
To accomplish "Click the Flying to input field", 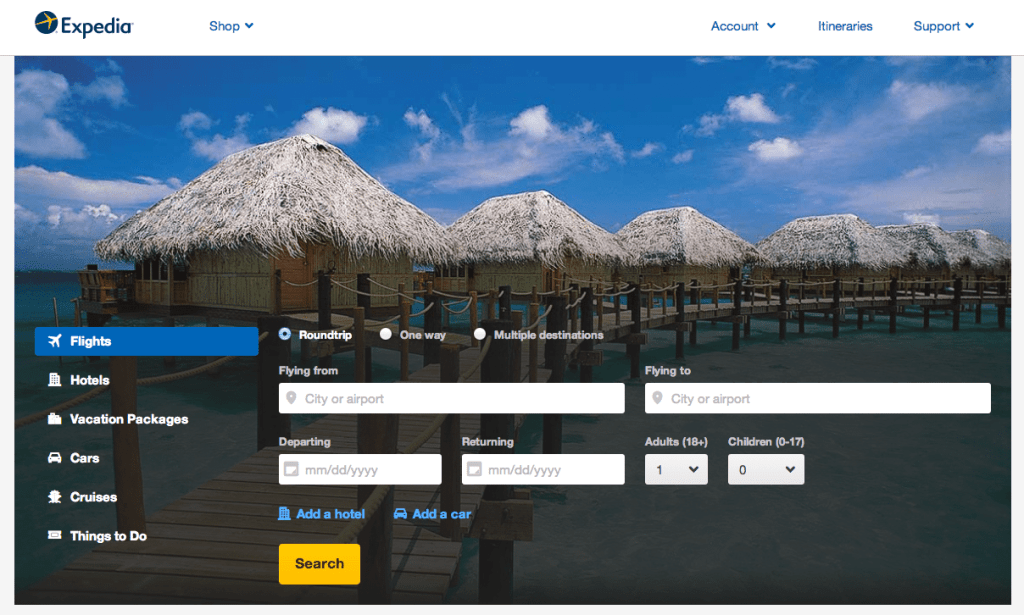I will tap(818, 398).
